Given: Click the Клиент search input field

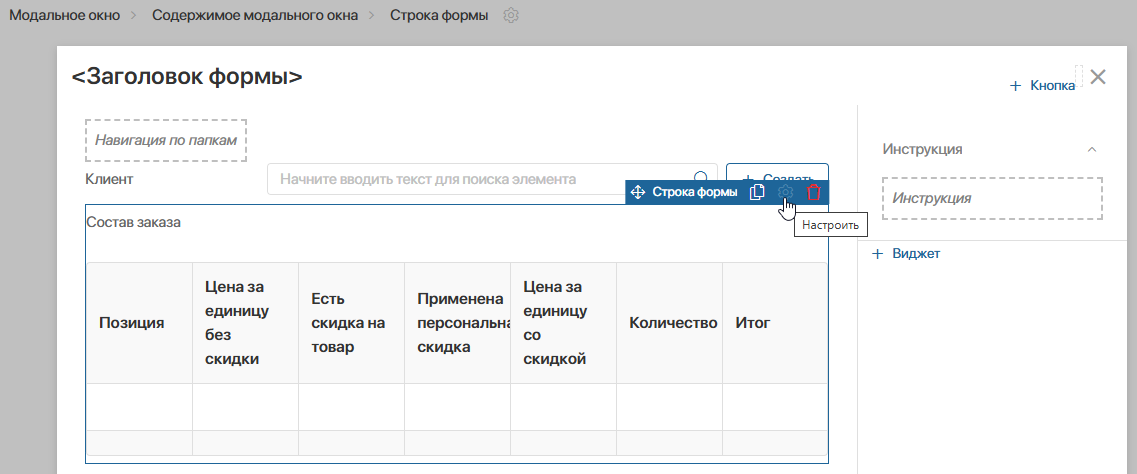Looking at the screenshot, I should 492,178.
